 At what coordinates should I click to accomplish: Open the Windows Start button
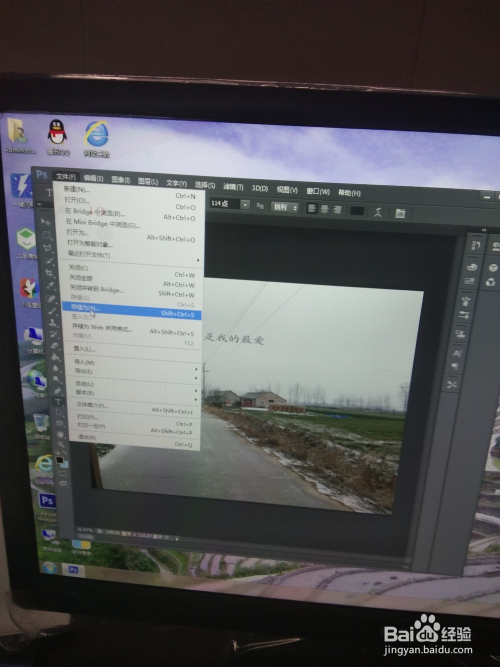pyautogui.click(x=50, y=567)
